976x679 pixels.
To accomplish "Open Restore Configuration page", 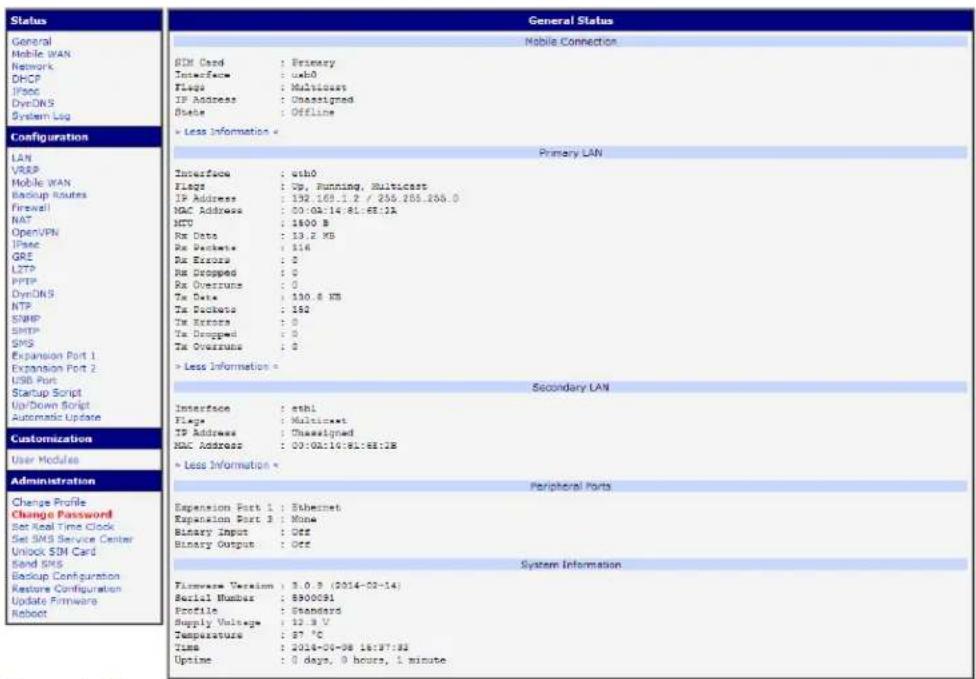I will (67, 589).
